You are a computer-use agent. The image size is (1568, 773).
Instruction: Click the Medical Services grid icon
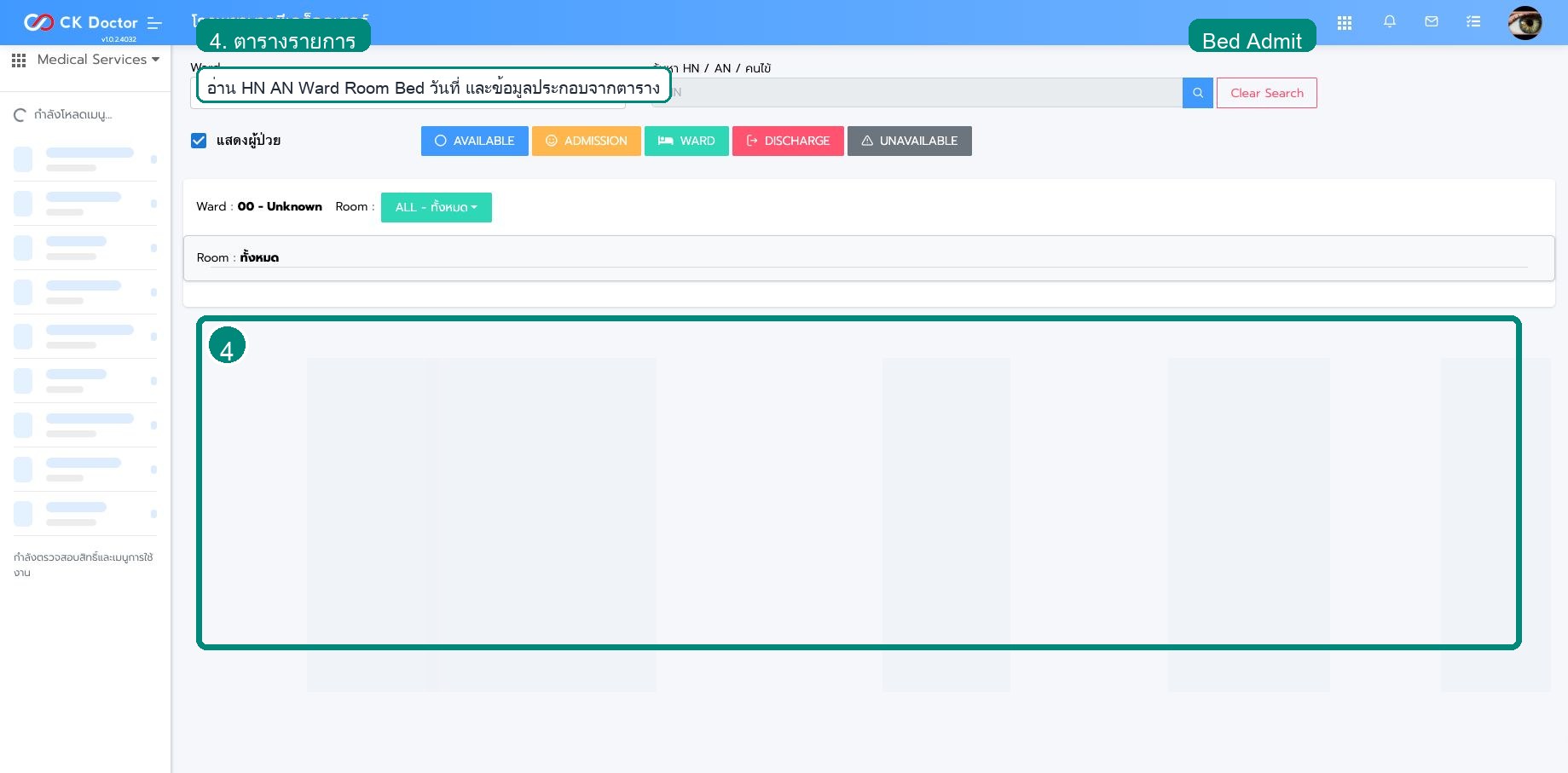(19, 61)
